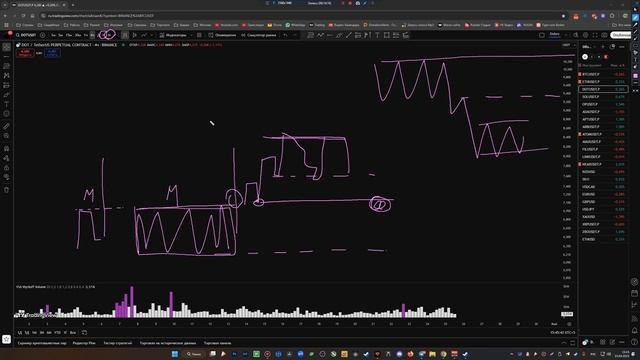640x360 pixels.
Task: Expand favorite indicators dropdown arrow
Action: coord(191,36)
